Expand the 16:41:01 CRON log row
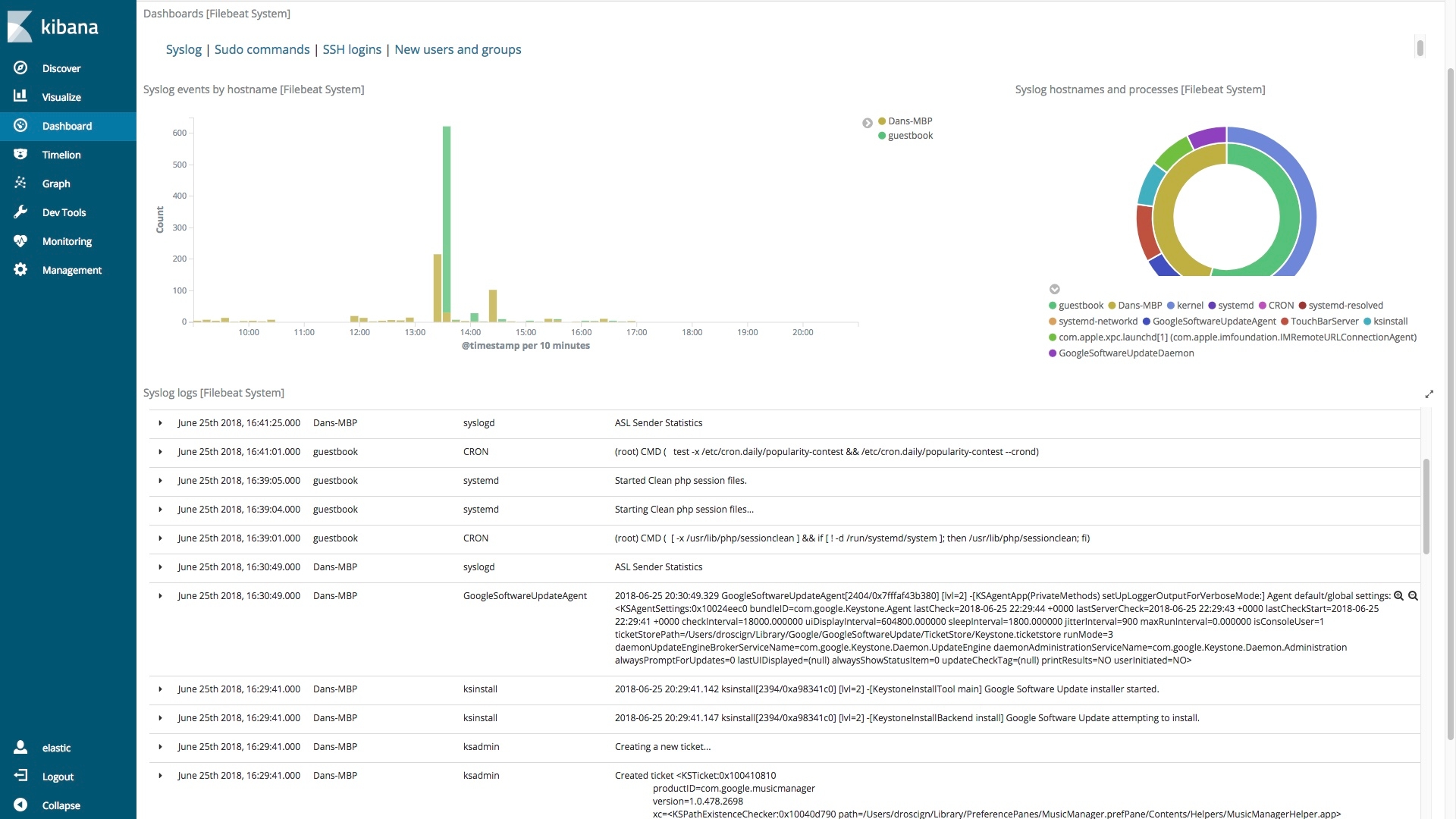Screen dimensions: 1456x819 click(x=160, y=452)
